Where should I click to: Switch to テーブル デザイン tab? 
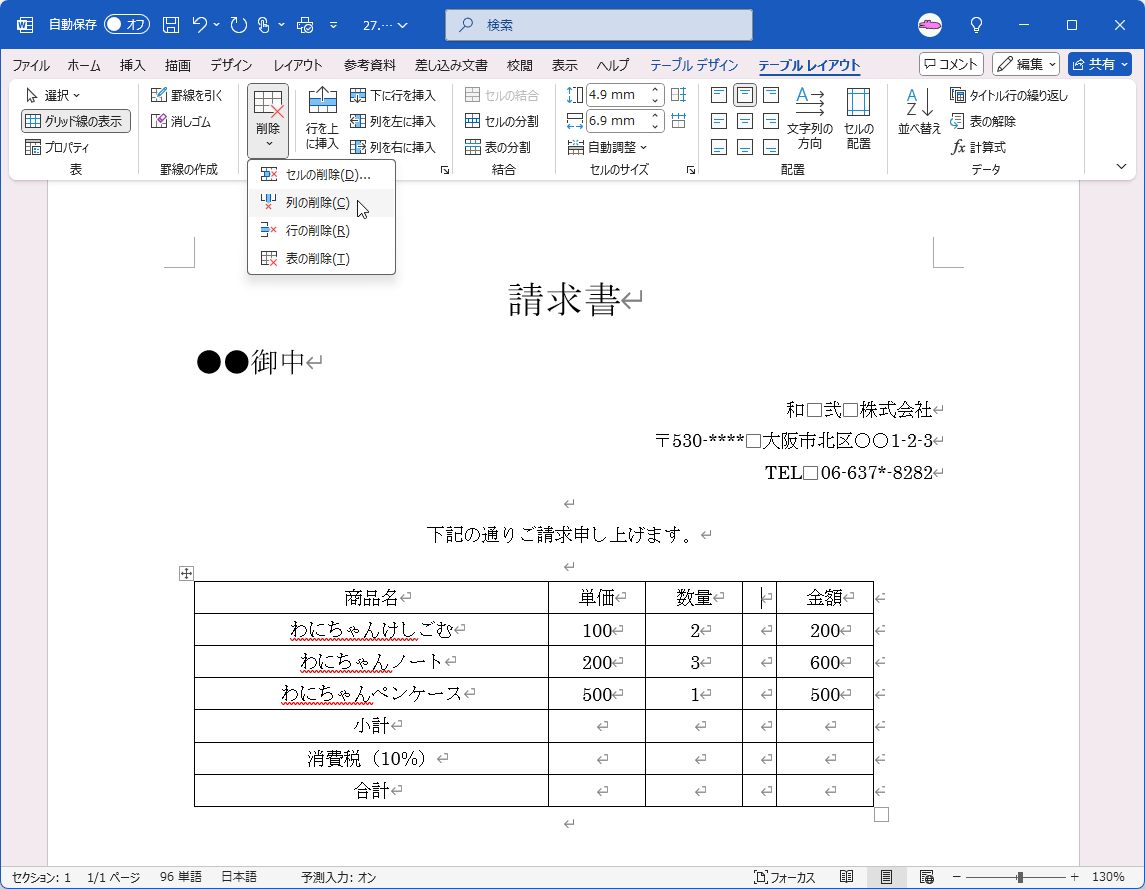click(694, 65)
